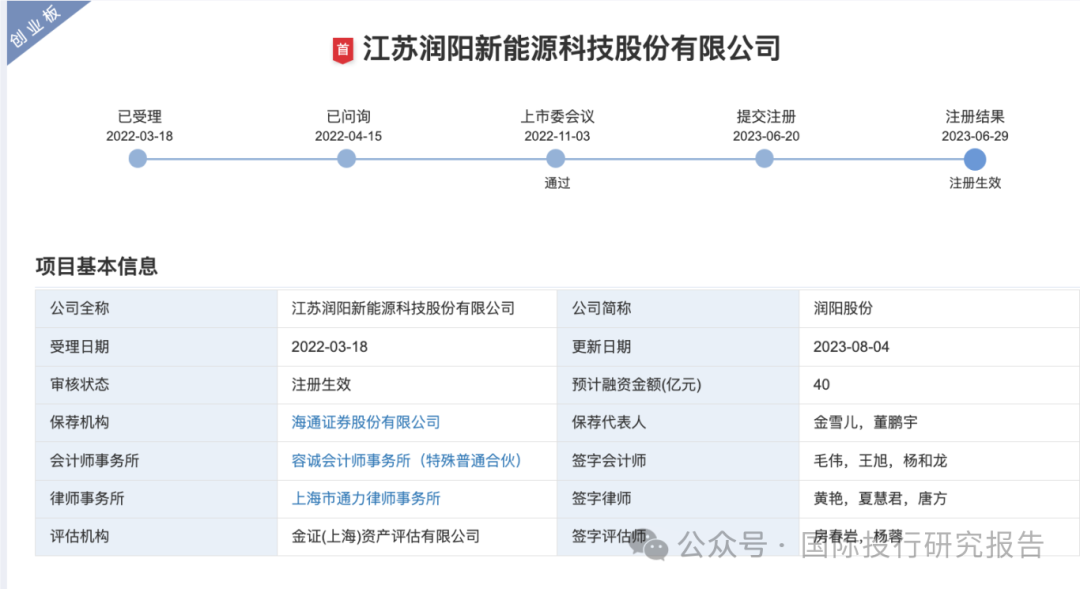Screen dimensions: 1080x589
Task: Click the 2023-06-29 date under 注册结果
Action: click(975, 136)
